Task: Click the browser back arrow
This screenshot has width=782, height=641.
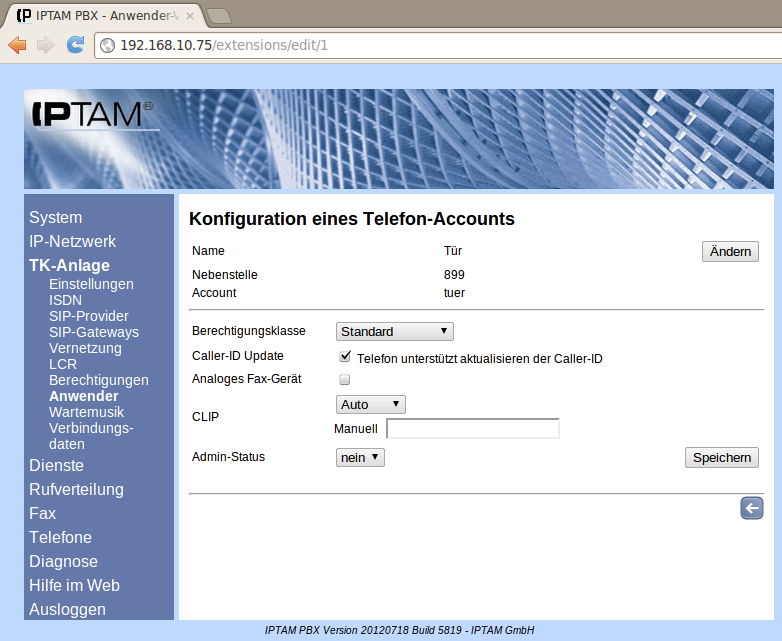Action: point(18,45)
